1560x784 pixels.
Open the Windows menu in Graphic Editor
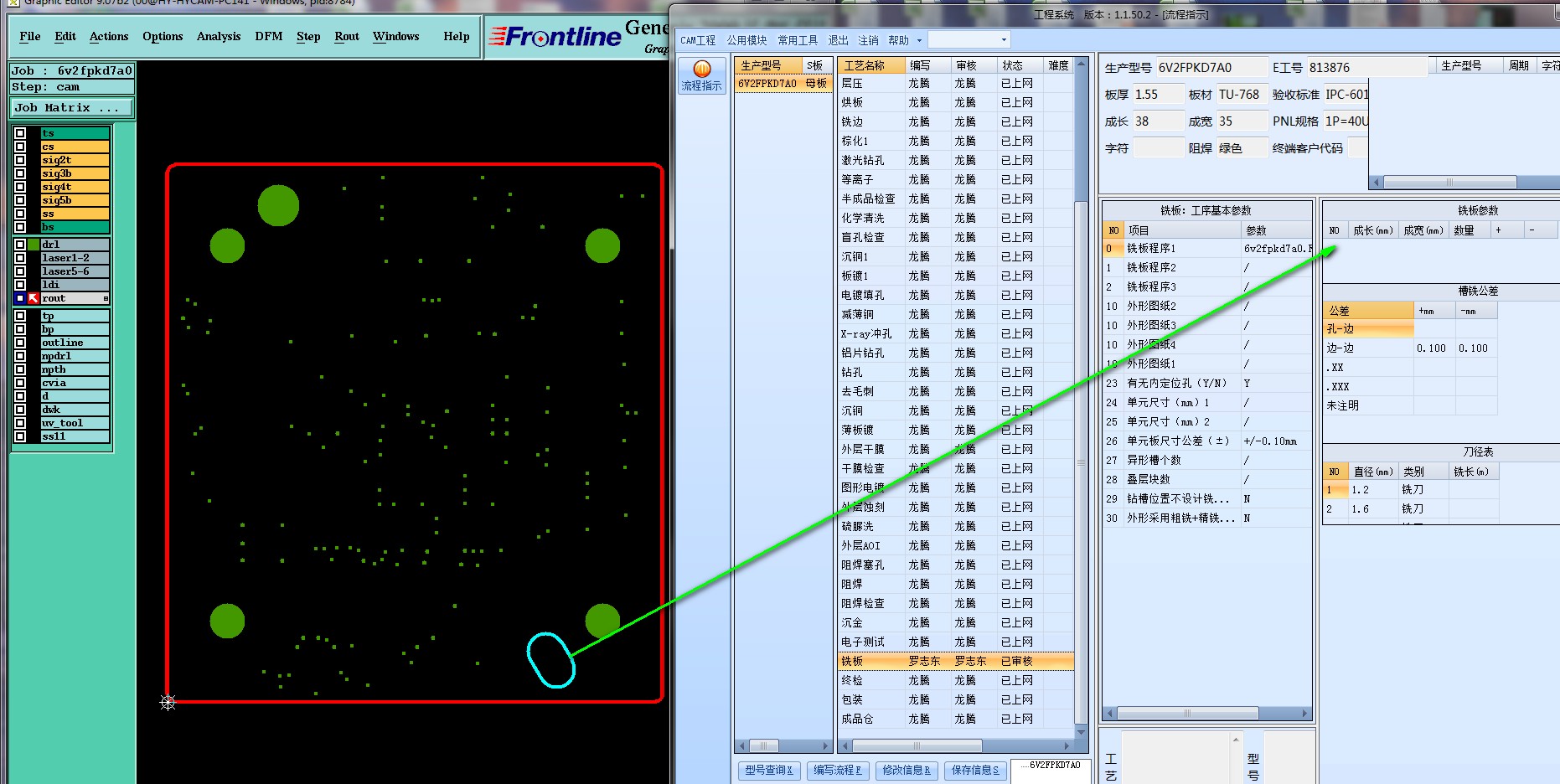(x=396, y=36)
